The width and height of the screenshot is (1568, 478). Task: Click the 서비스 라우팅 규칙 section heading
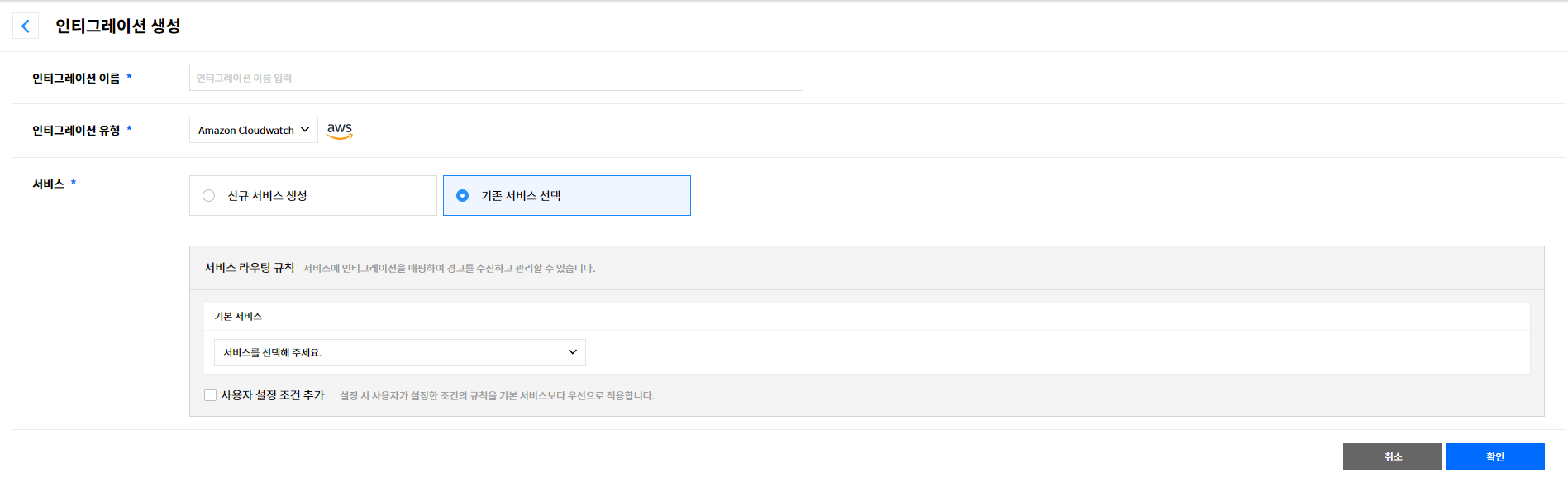tap(250, 268)
